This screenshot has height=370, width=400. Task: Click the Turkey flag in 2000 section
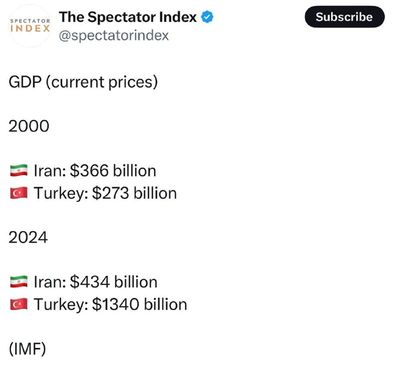click(19, 193)
